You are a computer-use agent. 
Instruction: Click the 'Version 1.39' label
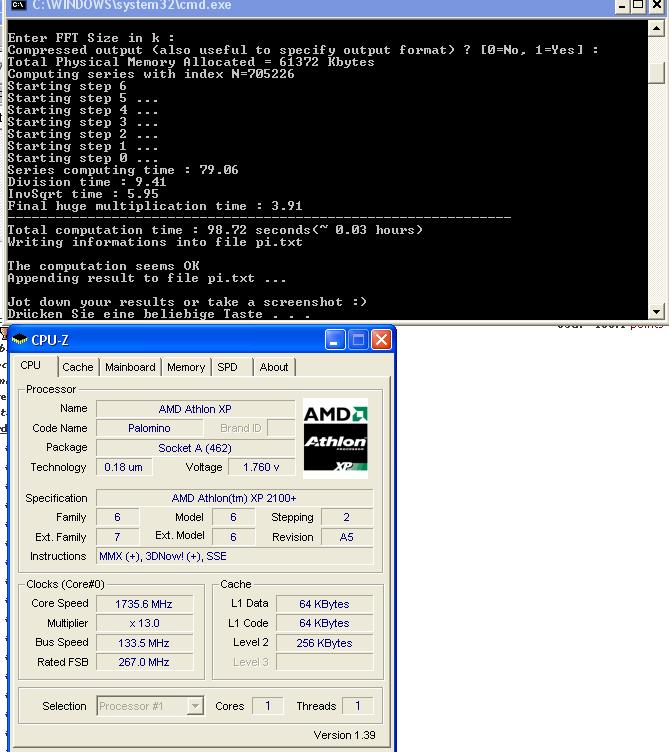[344, 735]
